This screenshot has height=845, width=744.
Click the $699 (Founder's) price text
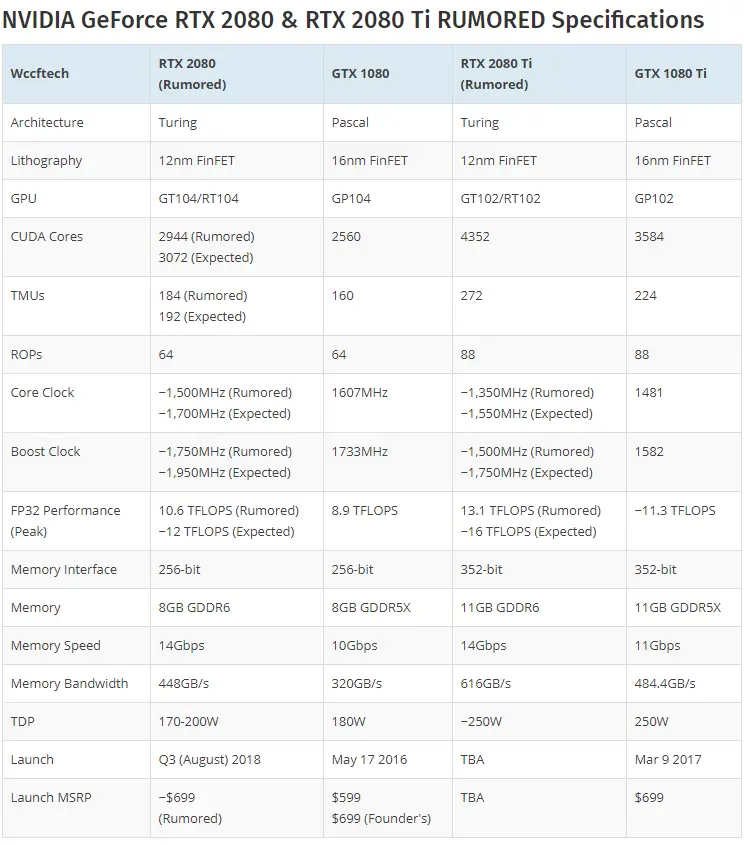[x=381, y=819]
